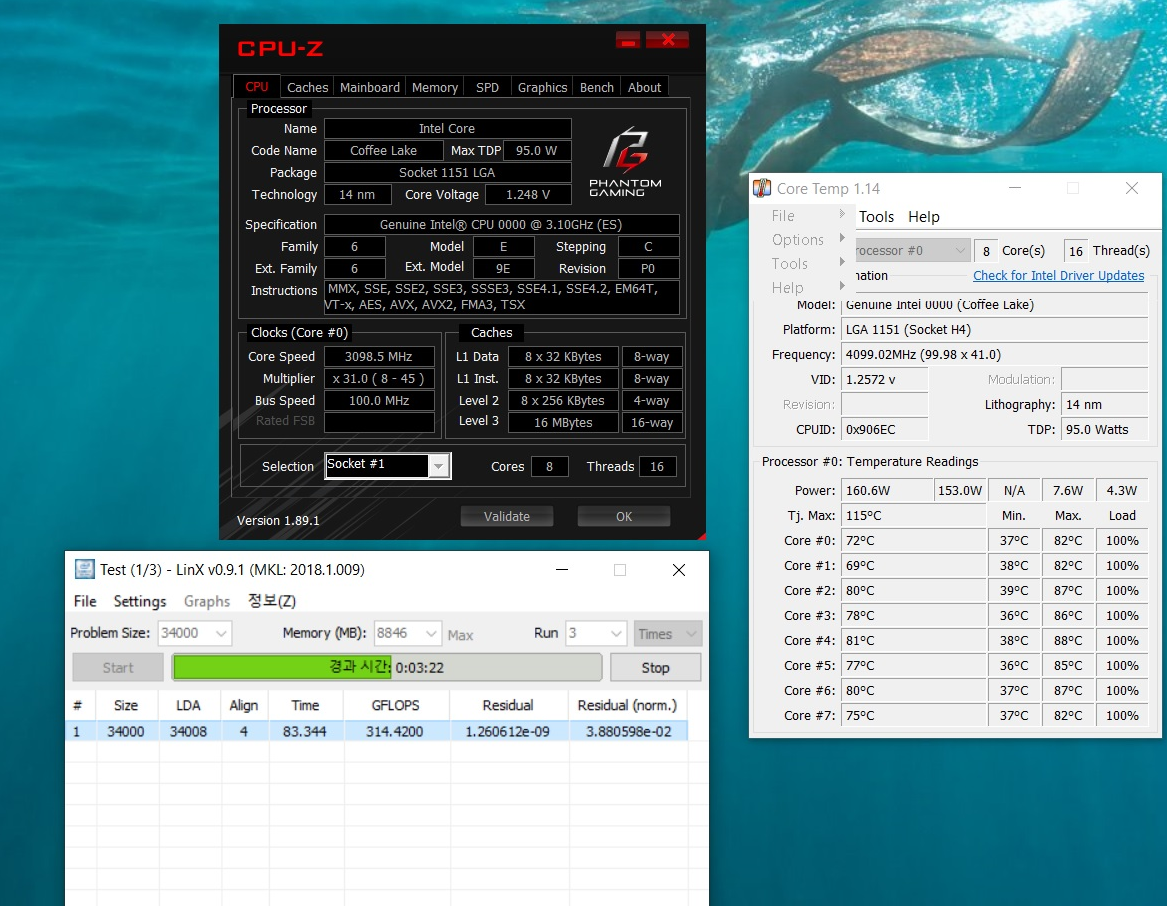This screenshot has height=906, width=1167.
Task: Click the Residual (norm.) column header
Action: click(627, 705)
